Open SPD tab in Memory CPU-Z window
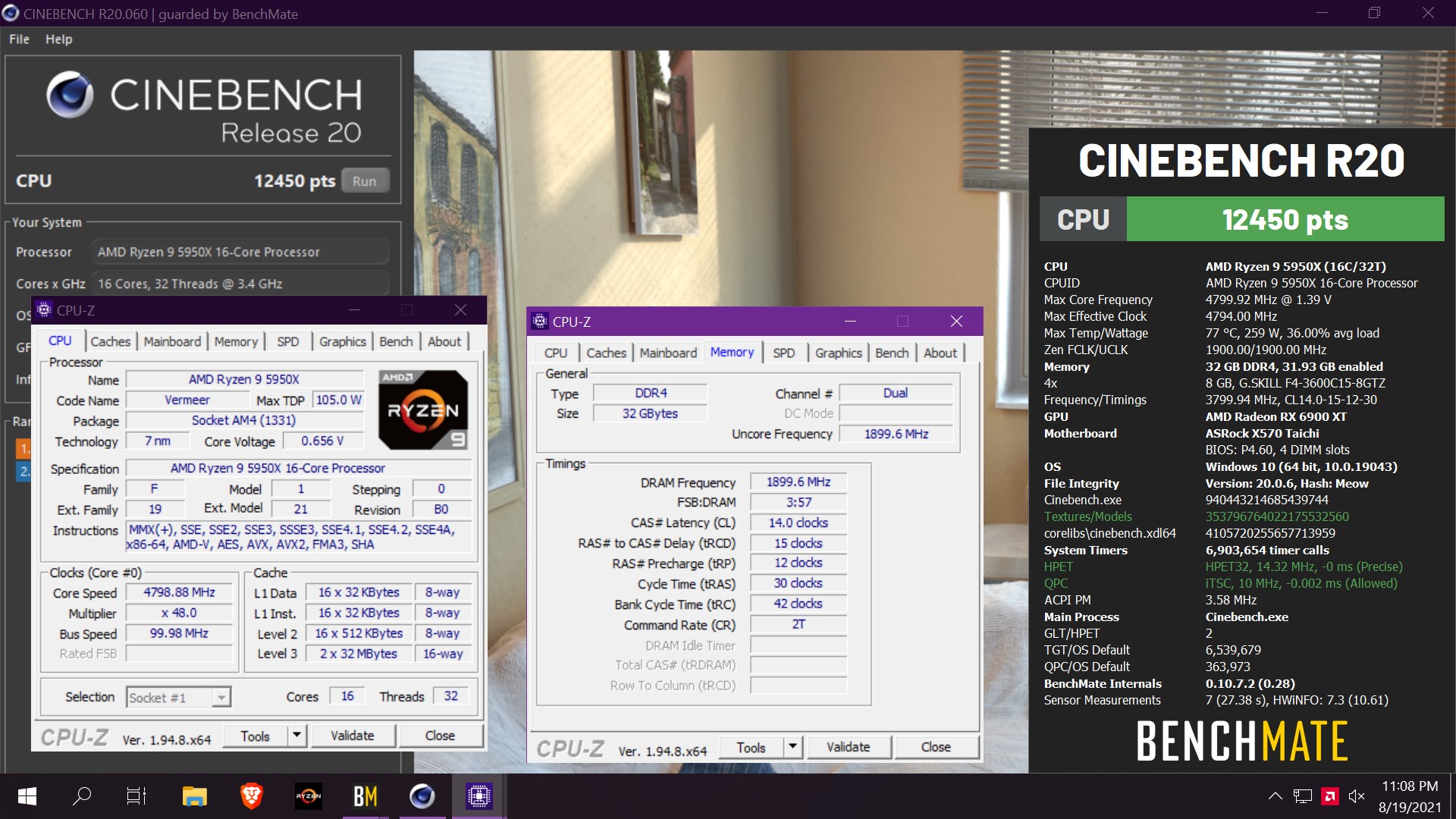The image size is (1456, 819). (783, 353)
